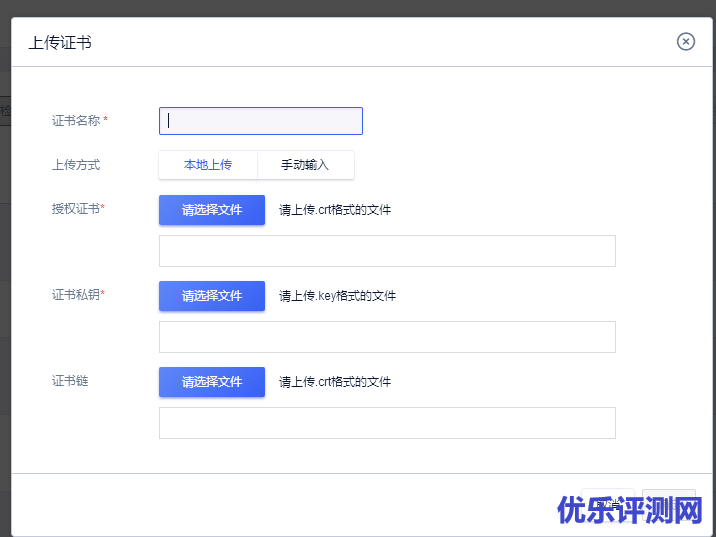The height and width of the screenshot is (537, 716).
Task: Click 请选择文件 button for 证书链
Action: pos(212,382)
